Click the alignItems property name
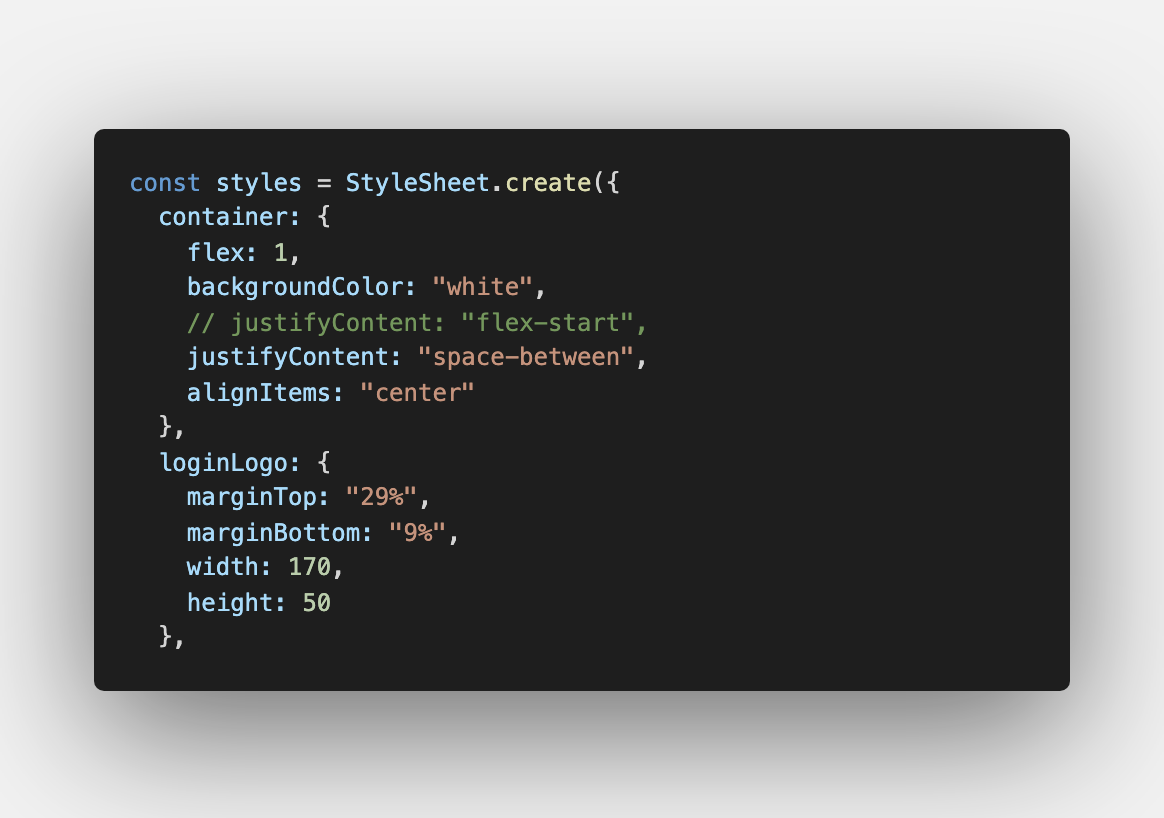The image size is (1164, 818). [258, 393]
